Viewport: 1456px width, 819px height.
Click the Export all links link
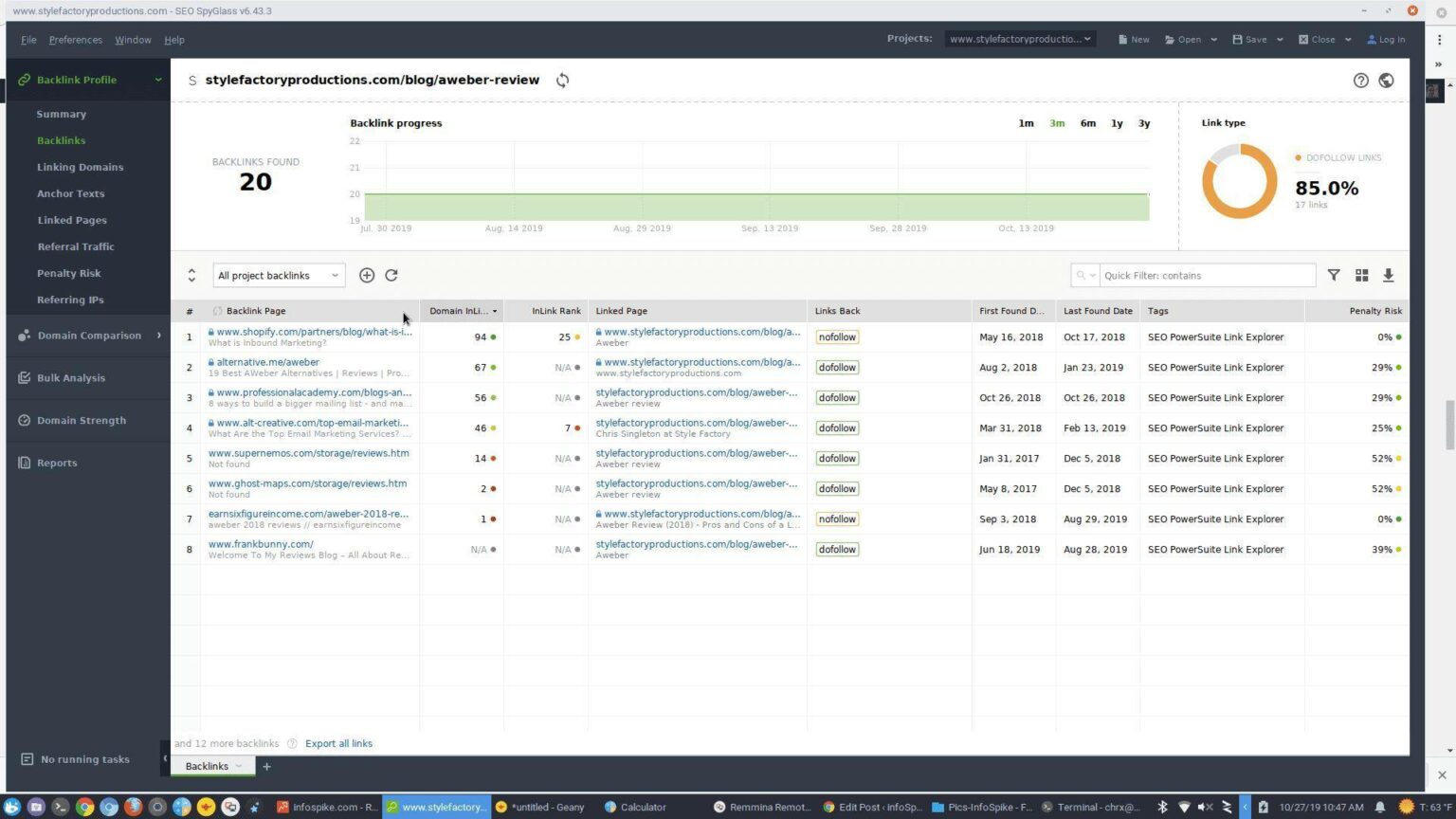[x=338, y=743]
